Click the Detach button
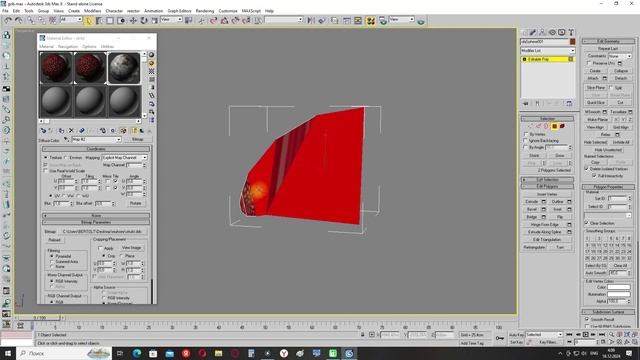This screenshot has height=360, width=640. point(620,78)
